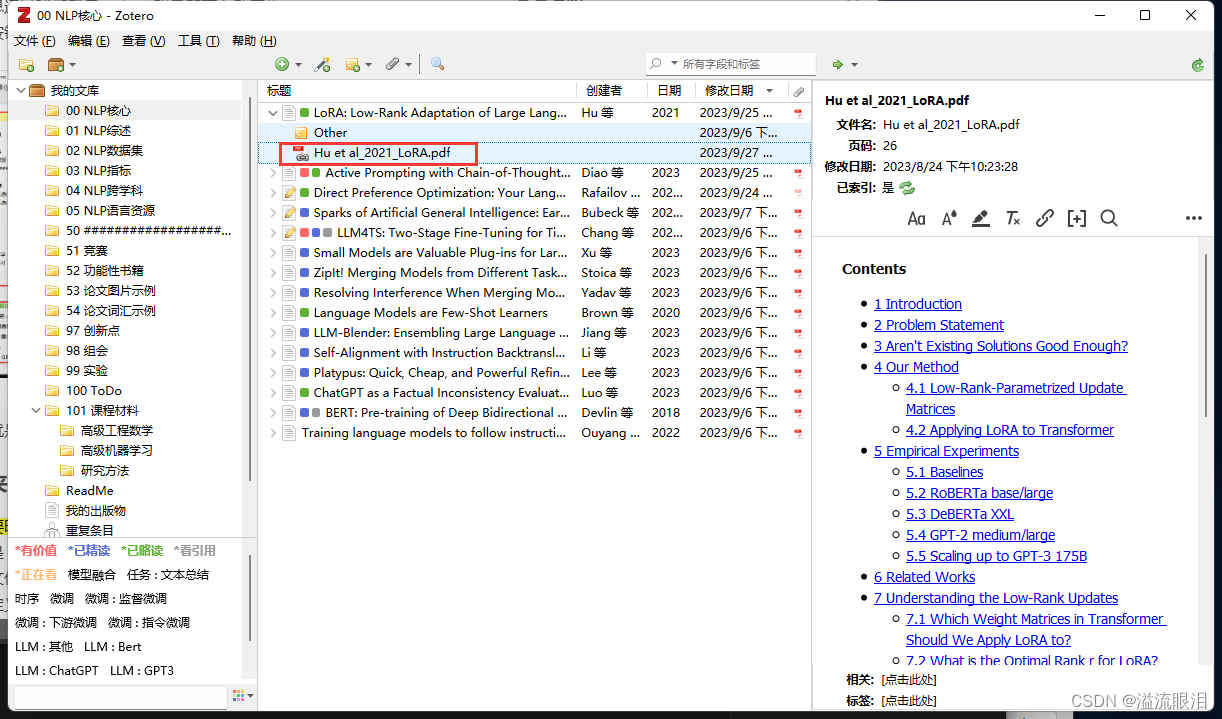
Task: Sort items by 修改日期 column header
Action: (x=742, y=91)
